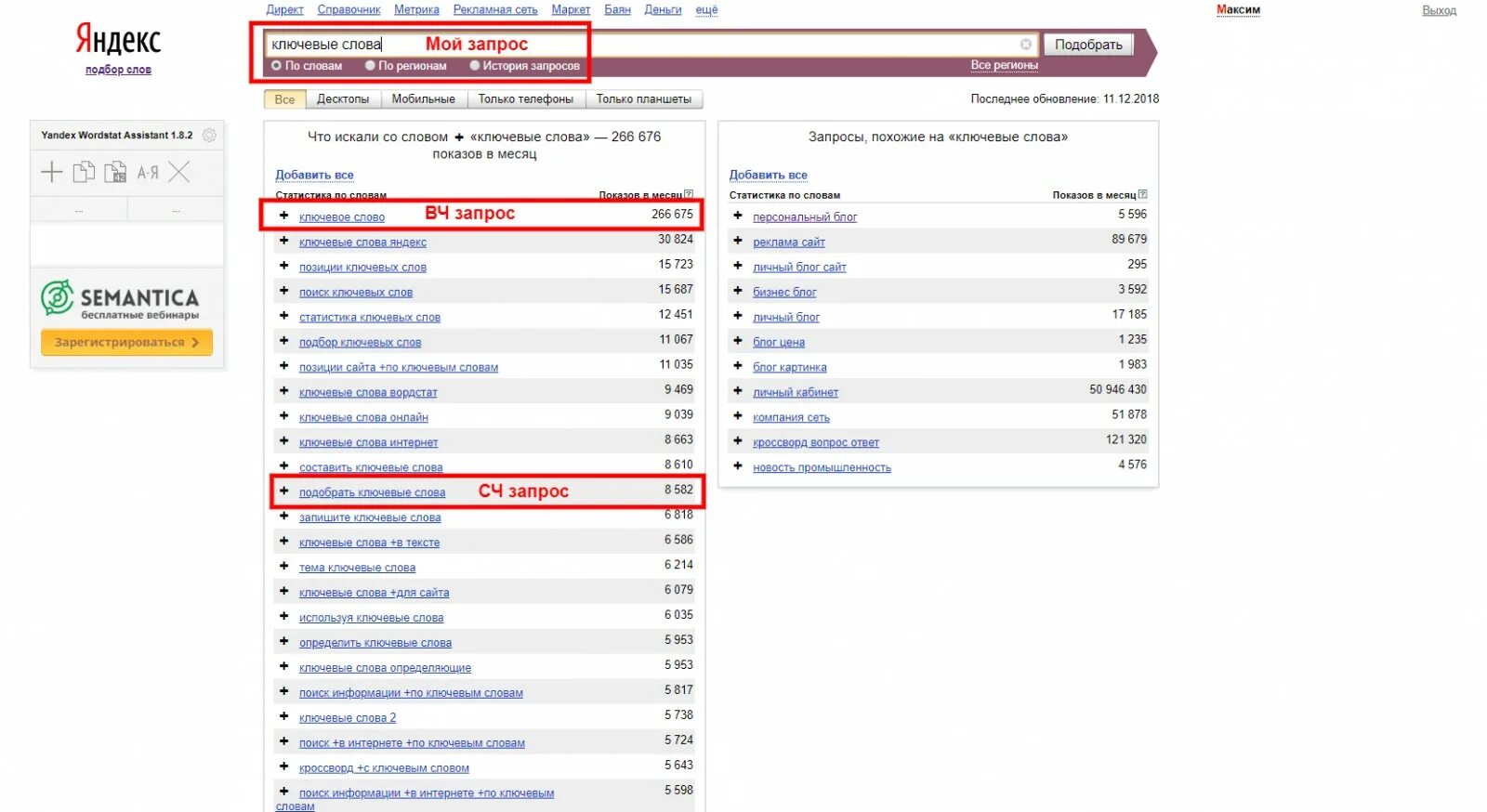Open the 'ключевые слова 2' query link
This screenshot has width=1487, height=812.
(x=348, y=718)
